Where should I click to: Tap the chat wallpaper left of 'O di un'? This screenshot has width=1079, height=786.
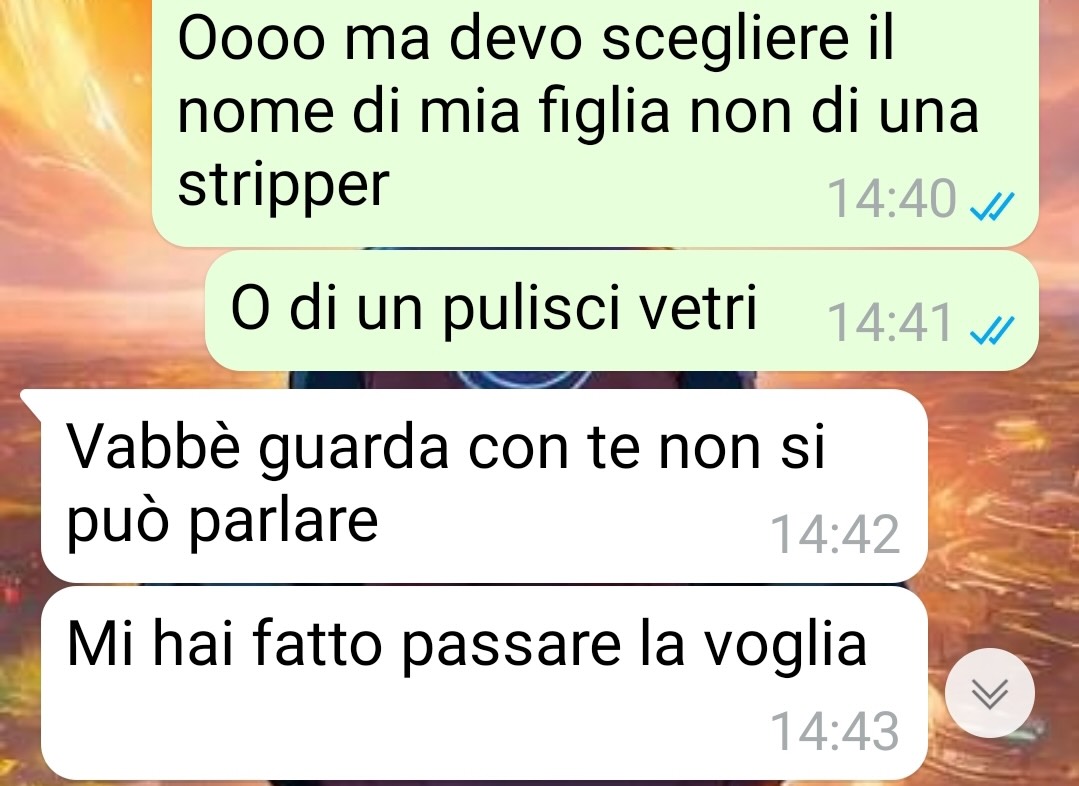(x=103, y=310)
